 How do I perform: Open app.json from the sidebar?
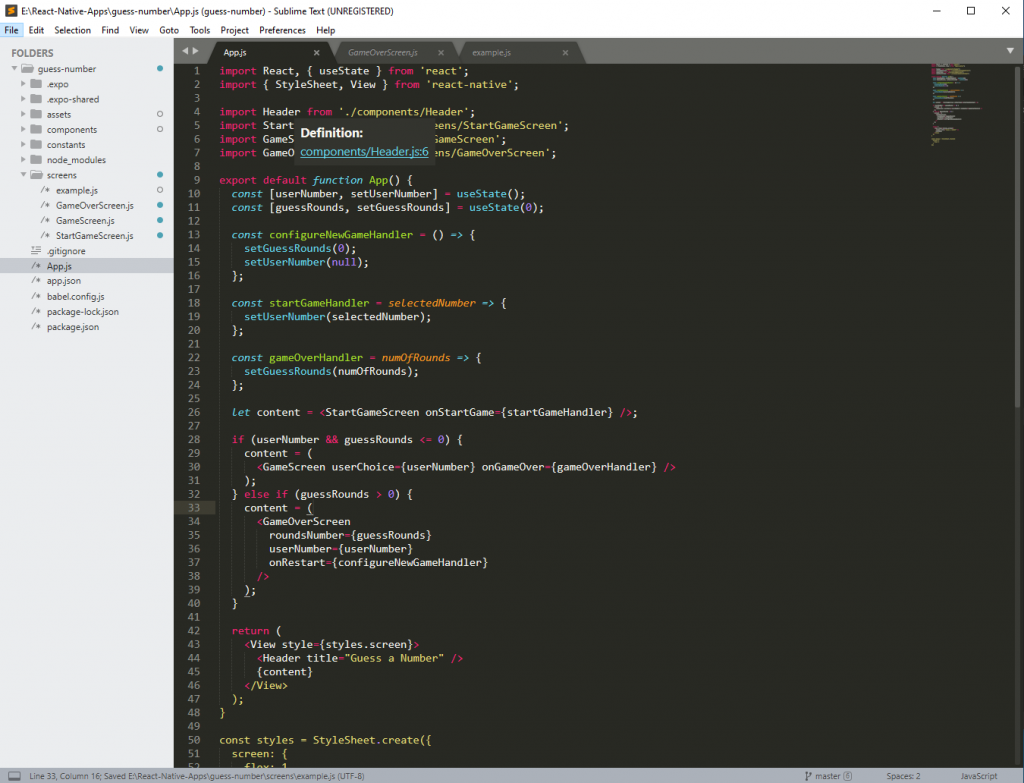pyautogui.click(x=63, y=281)
